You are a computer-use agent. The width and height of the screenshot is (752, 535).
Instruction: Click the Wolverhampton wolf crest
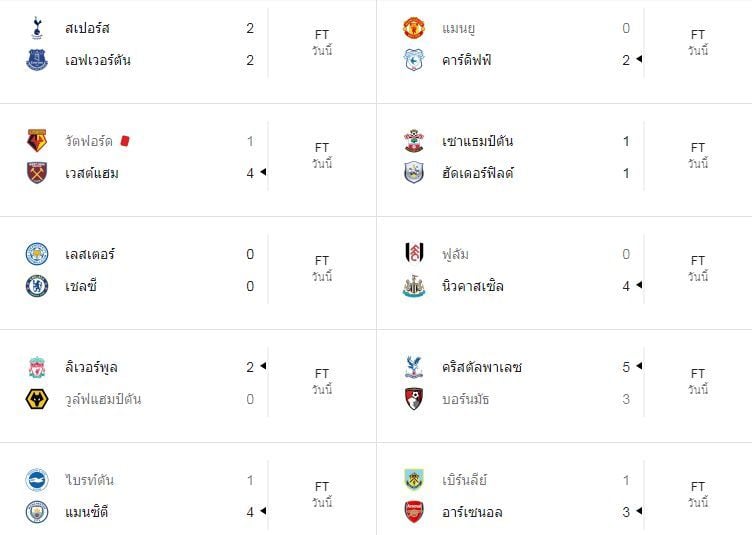(37, 399)
